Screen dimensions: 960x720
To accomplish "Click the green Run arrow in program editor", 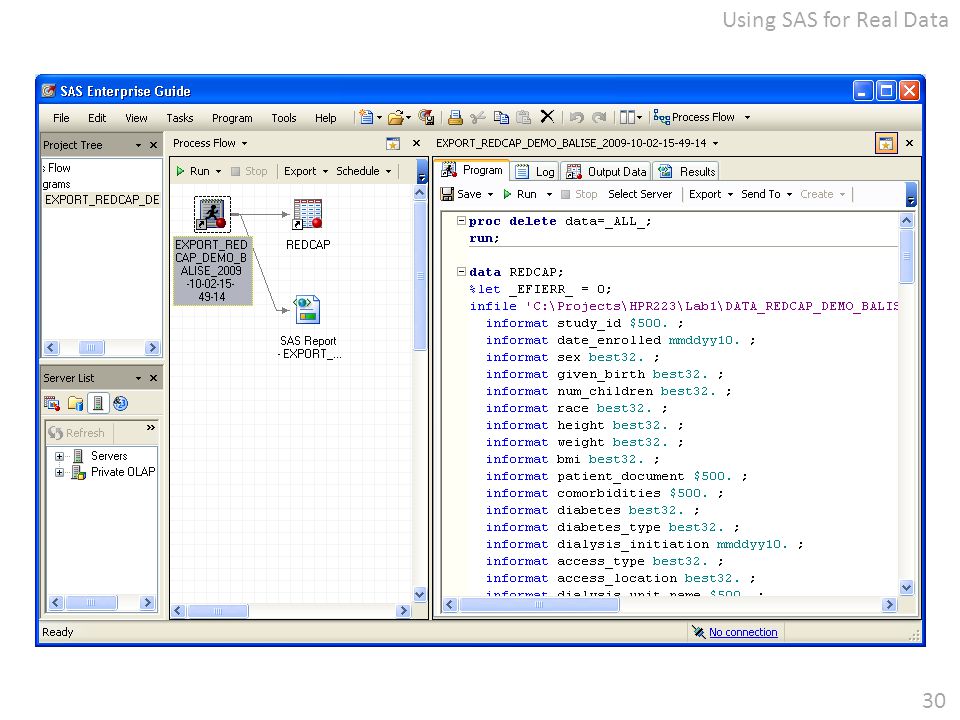I will (507, 194).
